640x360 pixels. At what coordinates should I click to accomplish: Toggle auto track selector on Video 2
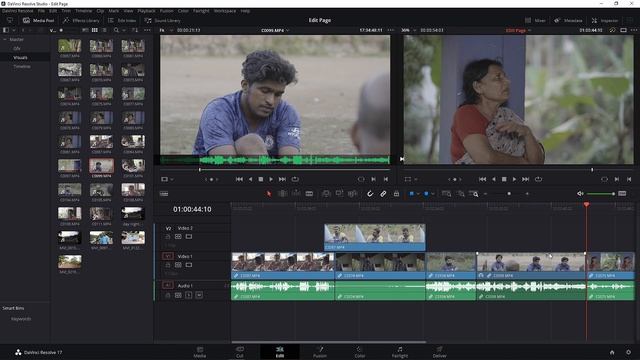178,237
